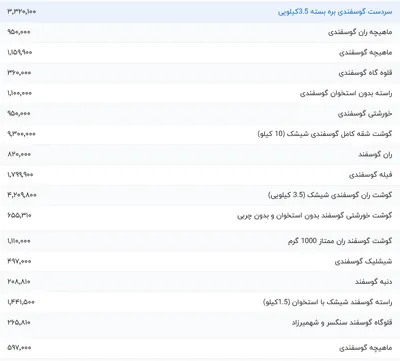Screen dimensions: 400x361
Task: Click the 'خورشتی گوسفندی' row name
Action: pos(365,114)
